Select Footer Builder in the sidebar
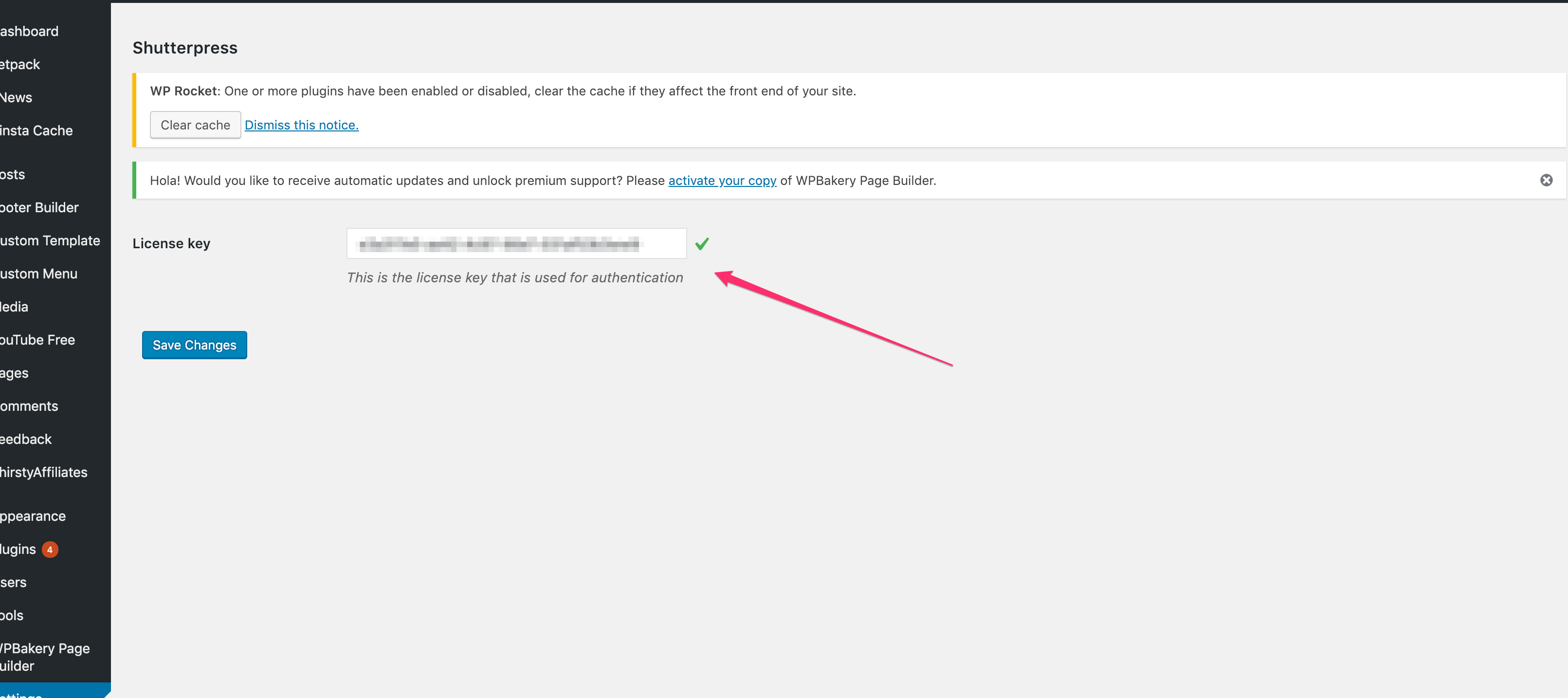This screenshot has height=698, width=1568. 39,207
